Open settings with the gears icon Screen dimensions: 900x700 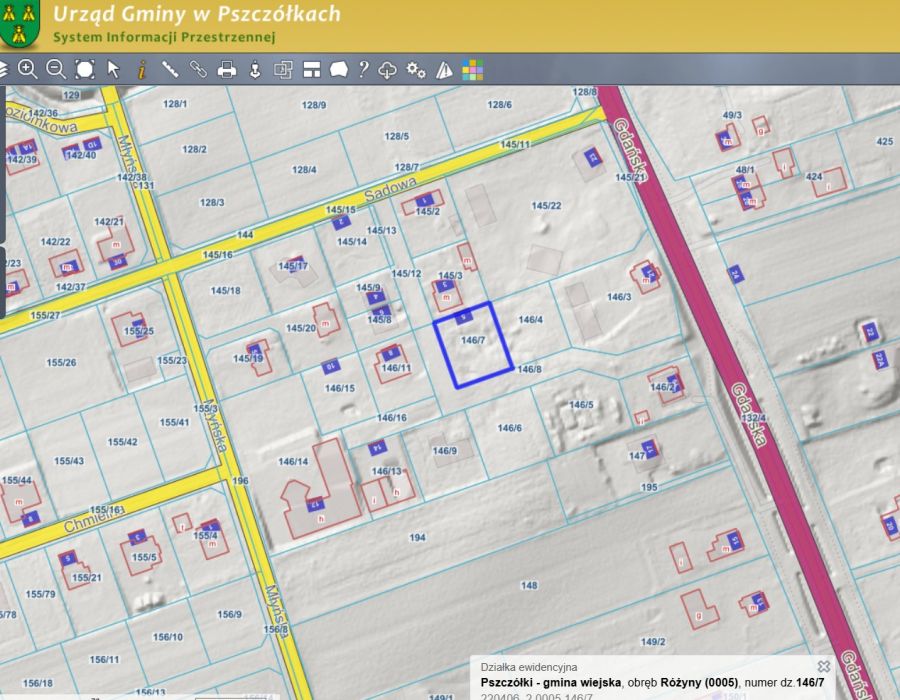pyautogui.click(x=416, y=69)
